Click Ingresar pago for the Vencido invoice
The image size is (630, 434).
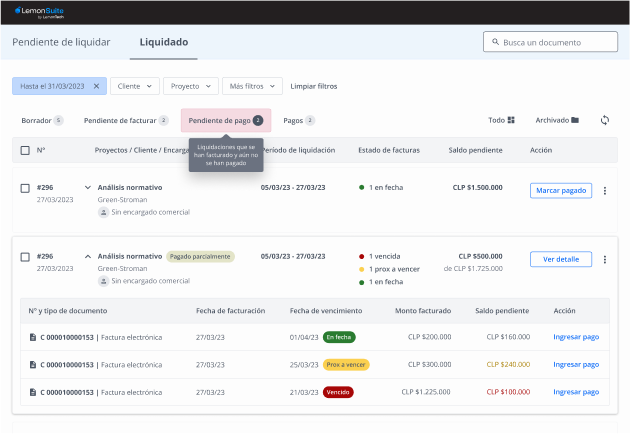point(577,392)
